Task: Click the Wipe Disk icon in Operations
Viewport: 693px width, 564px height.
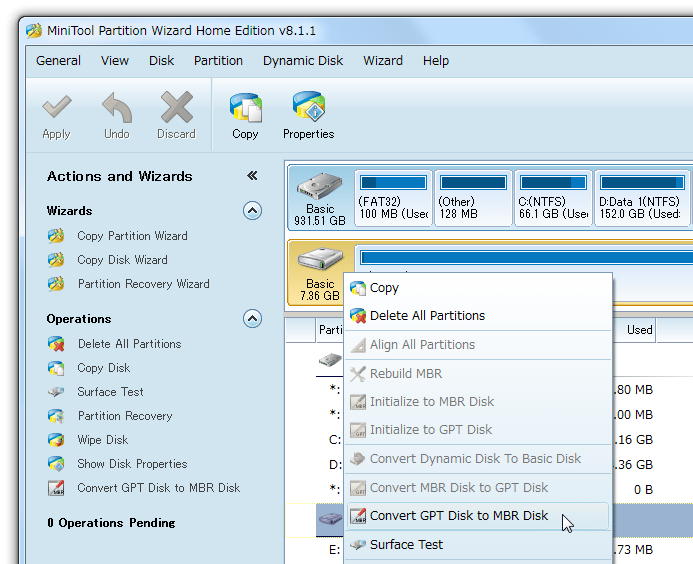Action: click(57, 440)
